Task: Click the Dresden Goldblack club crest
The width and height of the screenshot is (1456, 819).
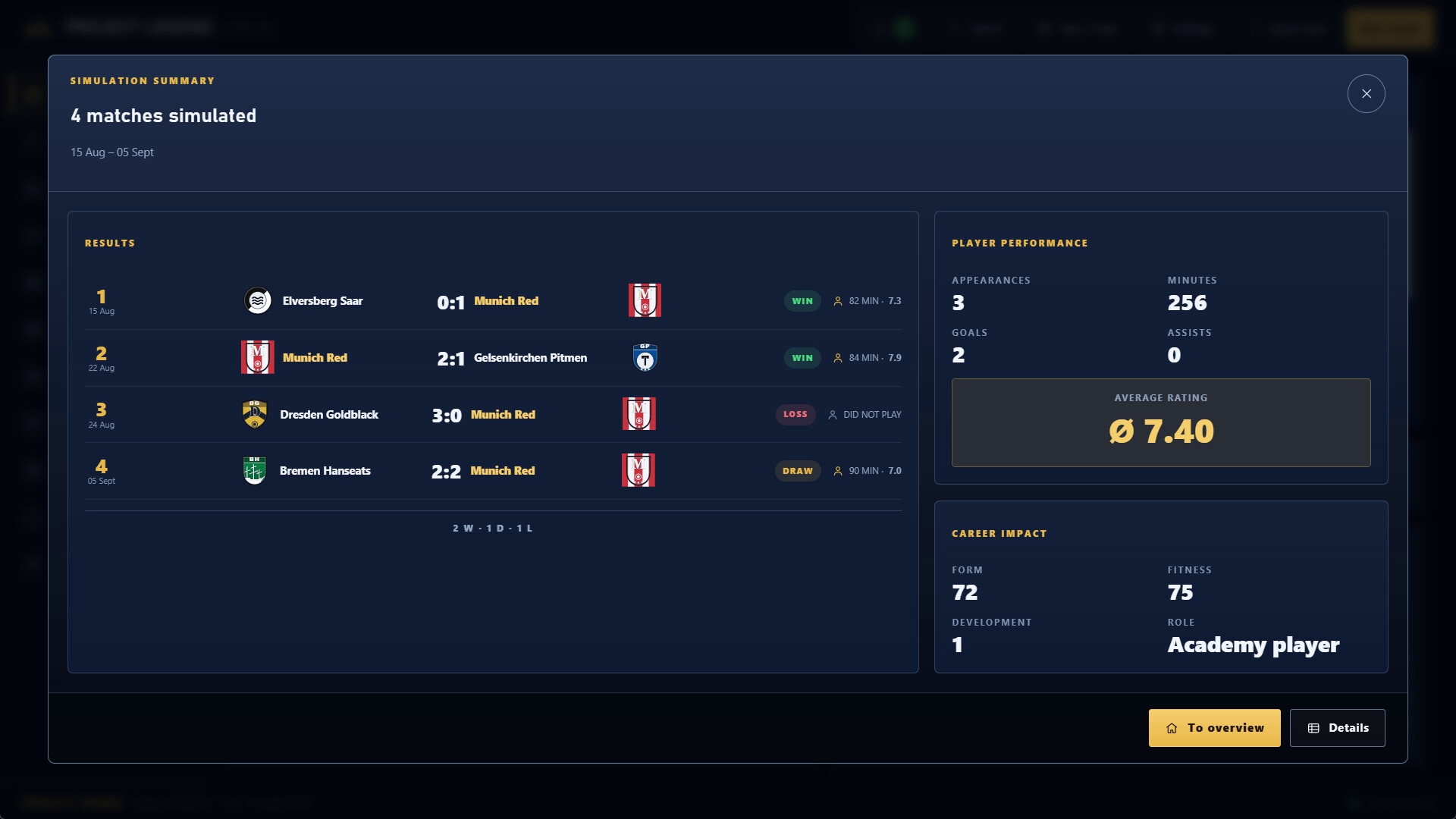Action: [255, 414]
